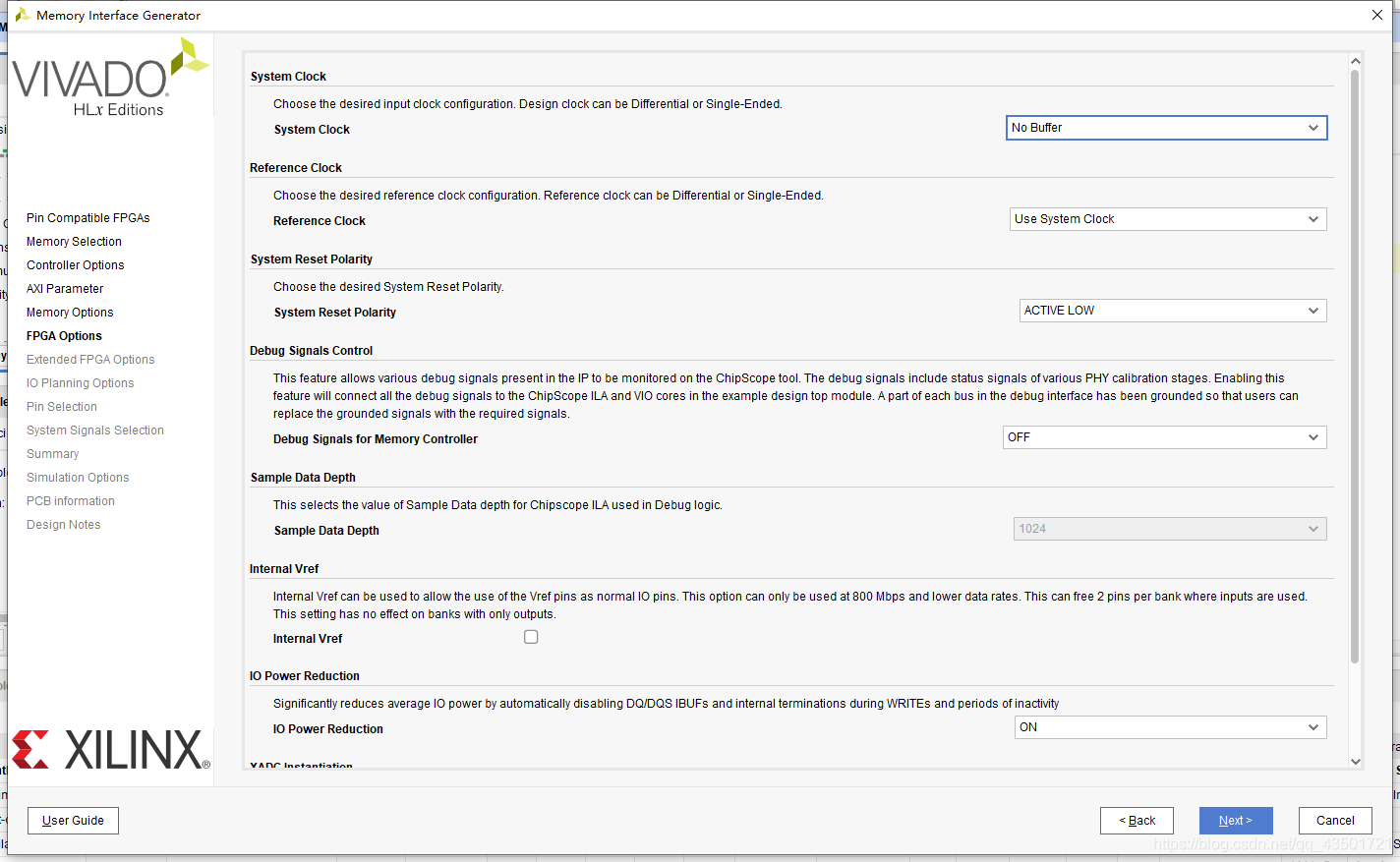This screenshot has width=1400, height=862.
Task: Click the Vivado HLx Editions logo
Action: (110, 79)
